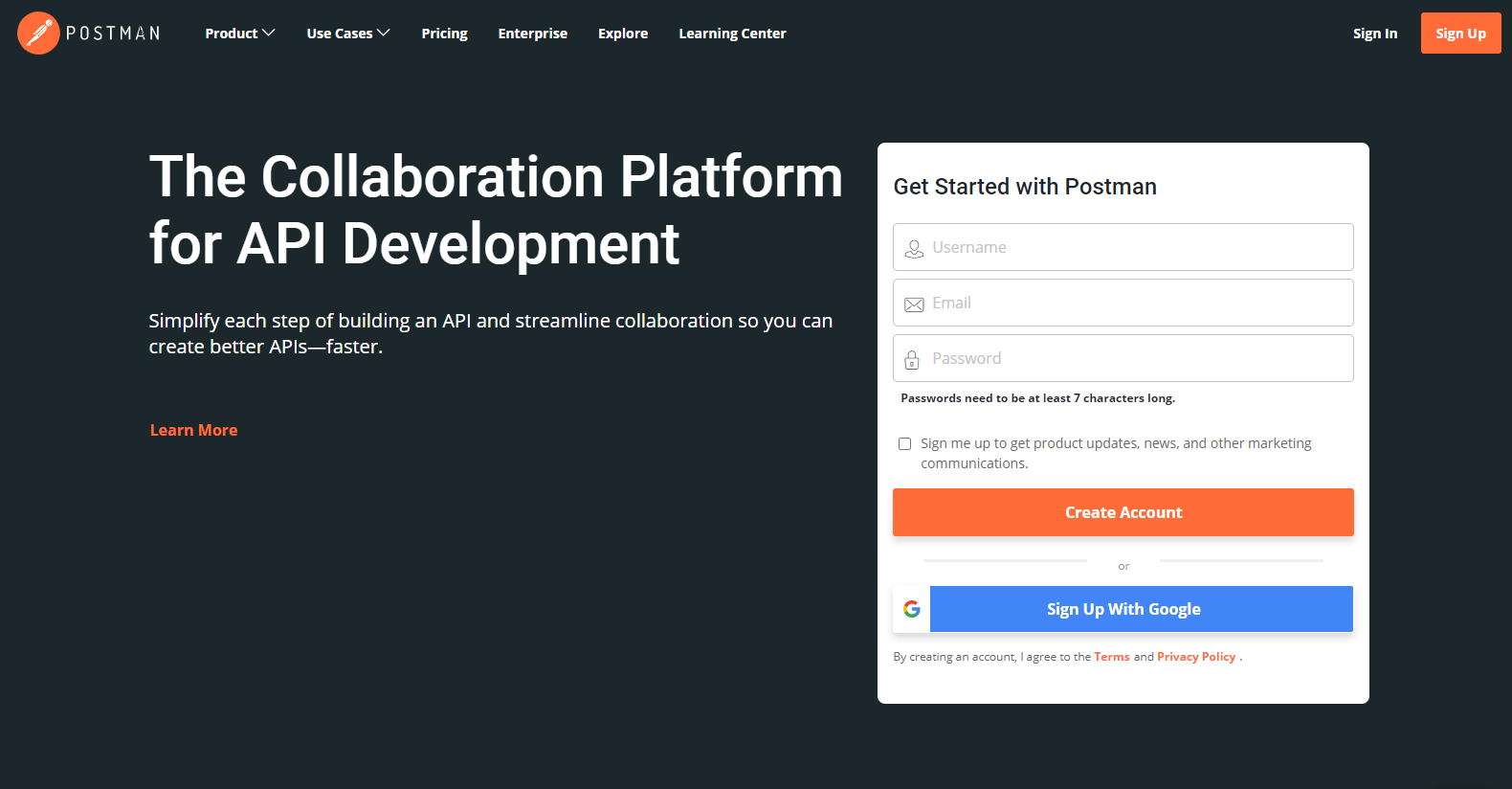
Task: Expand the Product dropdown menu
Action: tap(240, 34)
